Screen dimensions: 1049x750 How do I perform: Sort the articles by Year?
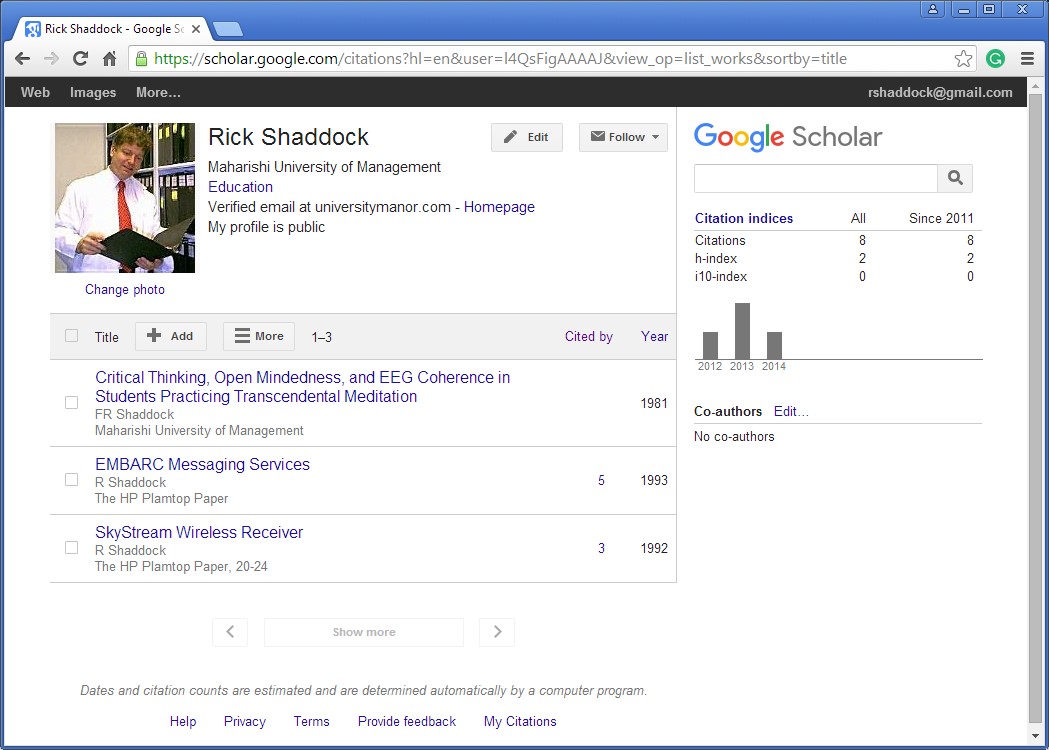pos(654,337)
